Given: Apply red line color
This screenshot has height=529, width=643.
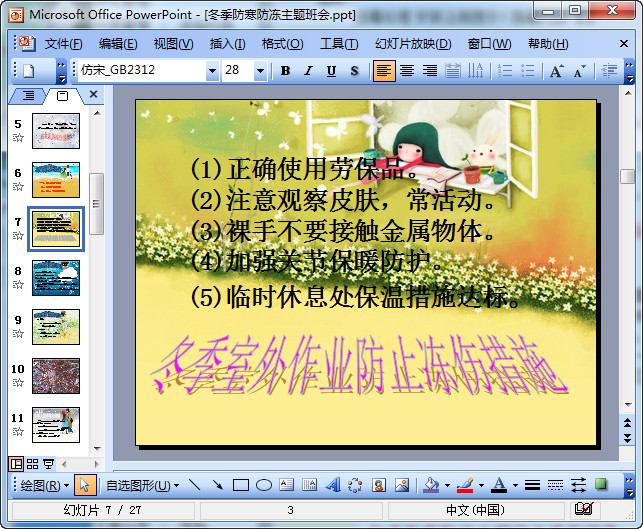Looking at the screenshot, I should (465, 486).
